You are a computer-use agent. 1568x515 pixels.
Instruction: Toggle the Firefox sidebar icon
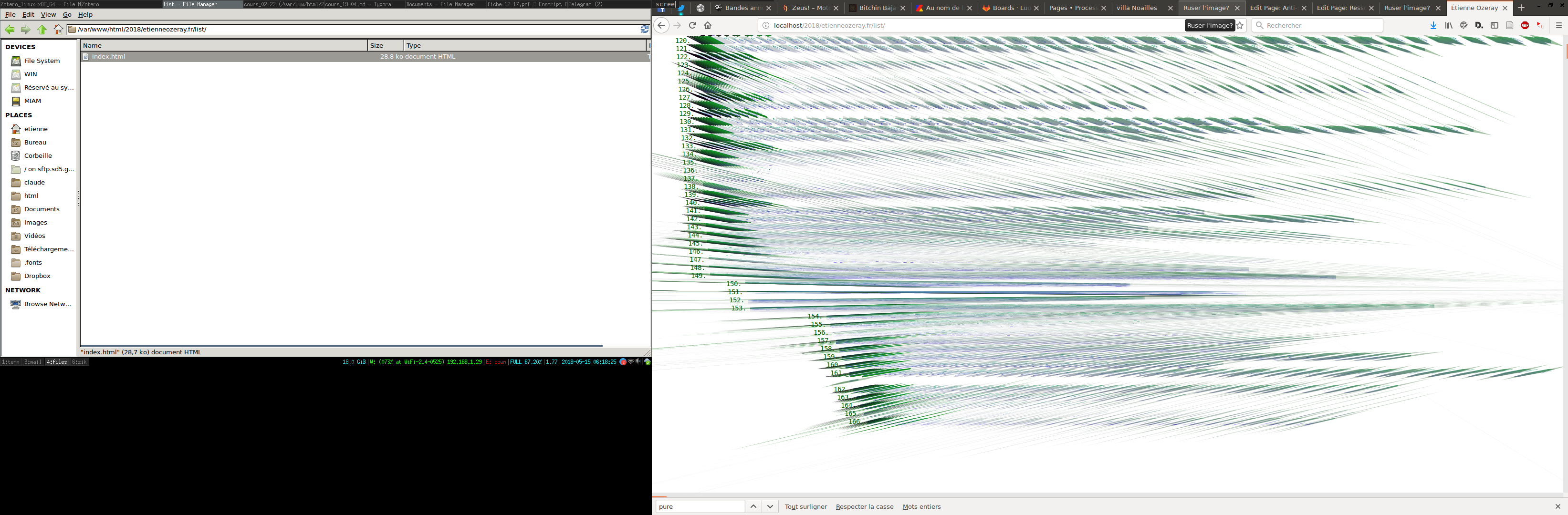(1495, 26)
